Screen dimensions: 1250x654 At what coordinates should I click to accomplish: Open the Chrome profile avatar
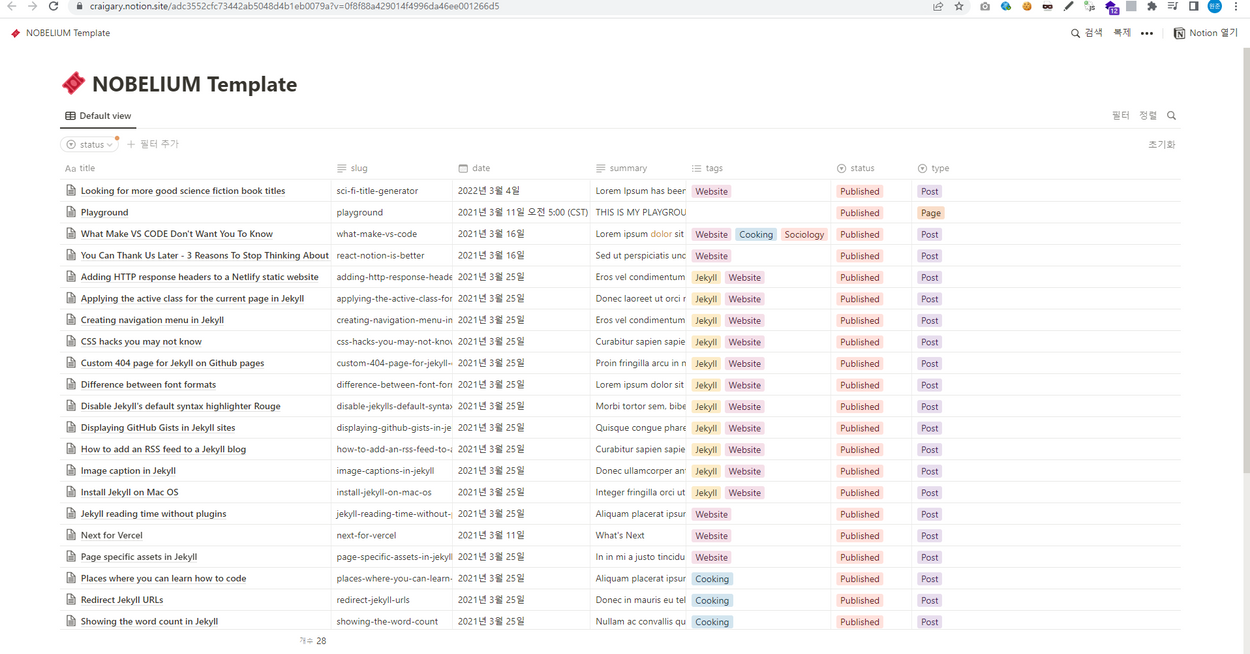coord(1215,6)
